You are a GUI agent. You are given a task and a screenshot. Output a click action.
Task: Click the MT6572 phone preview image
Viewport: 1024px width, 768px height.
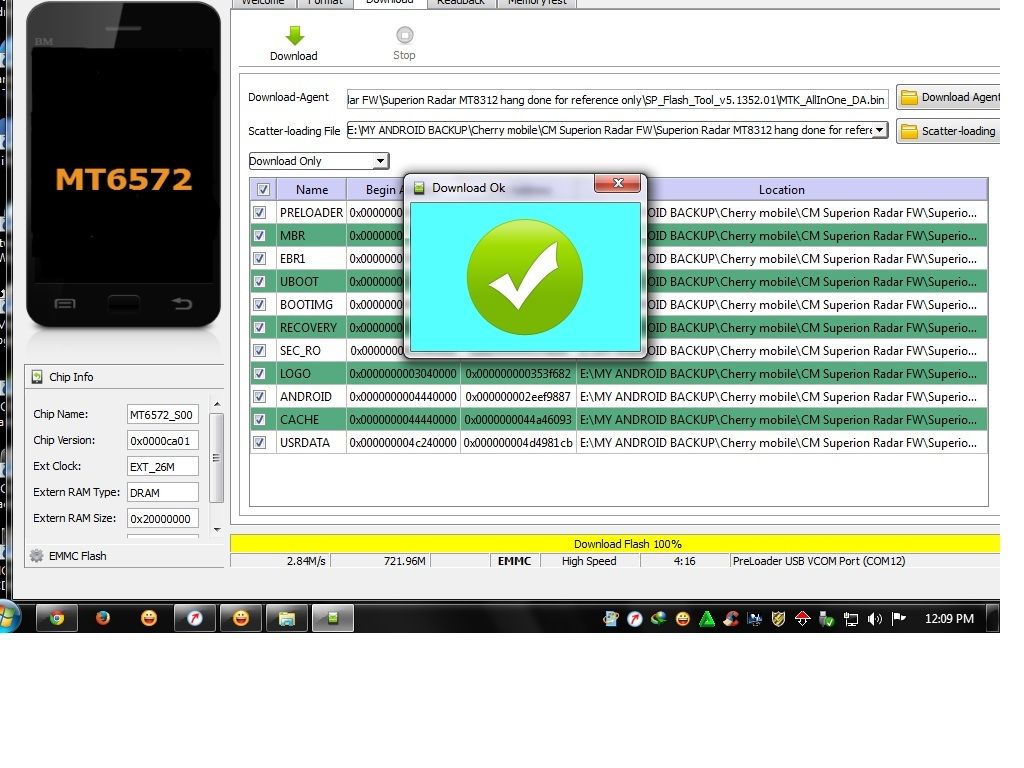123,164
